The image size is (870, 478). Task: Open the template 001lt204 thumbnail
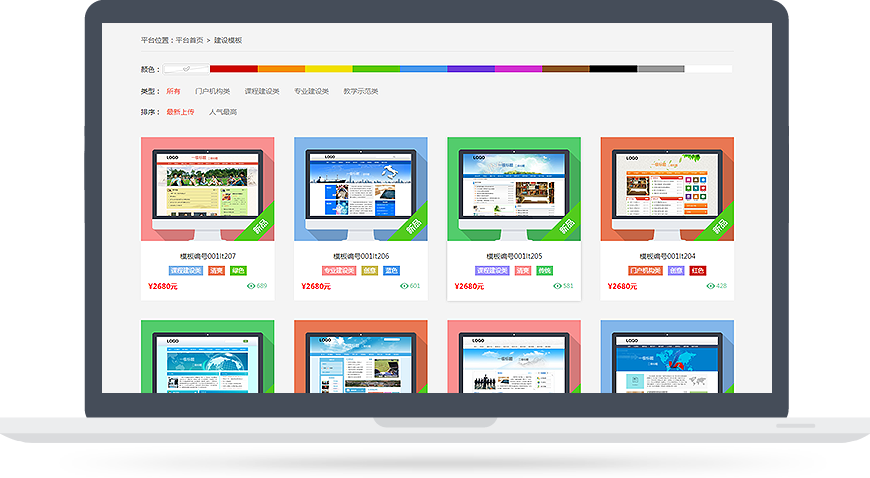pos(667,189)
